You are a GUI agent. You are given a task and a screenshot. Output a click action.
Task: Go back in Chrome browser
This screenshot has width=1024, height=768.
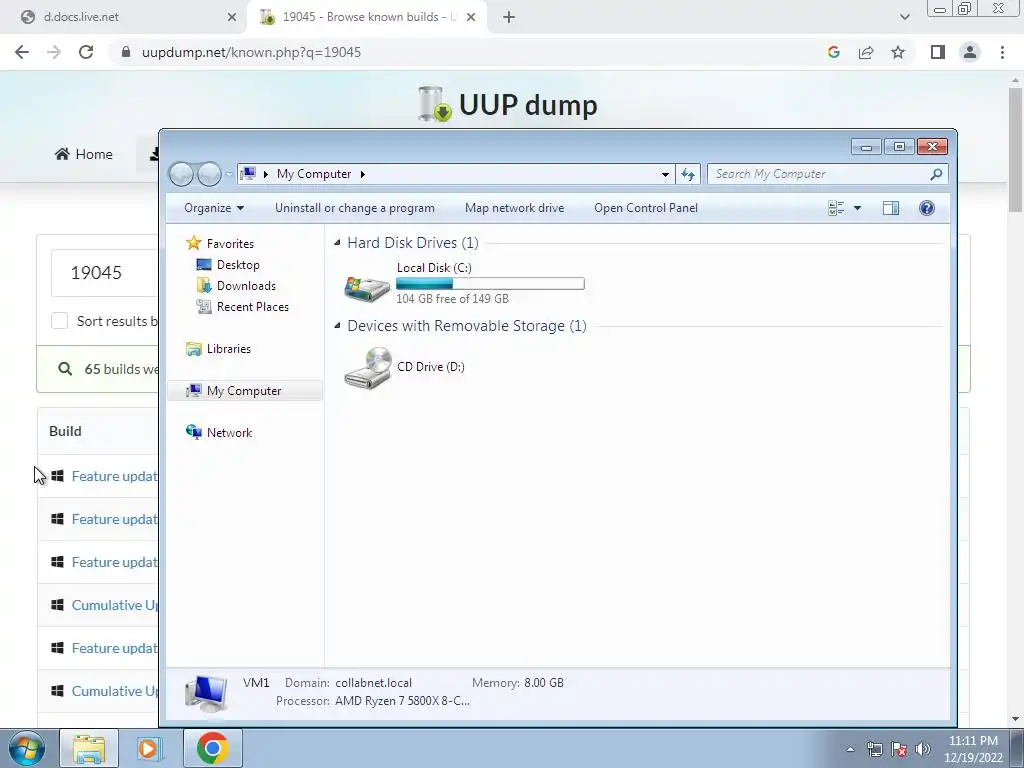point(22,52)
